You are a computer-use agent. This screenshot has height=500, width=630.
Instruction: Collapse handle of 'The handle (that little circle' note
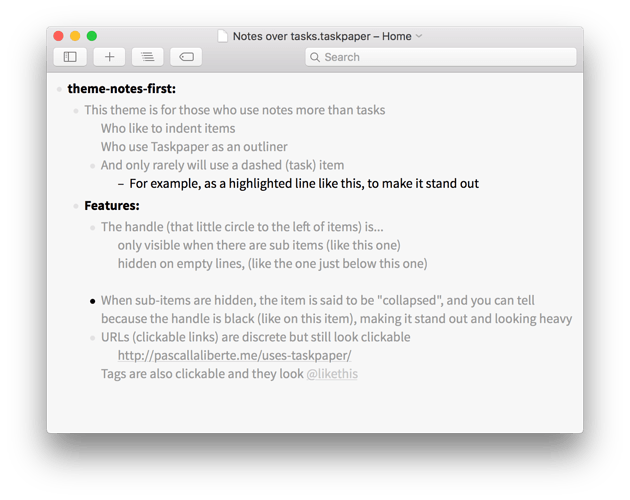pyautogui.click(x=92, y=227)
